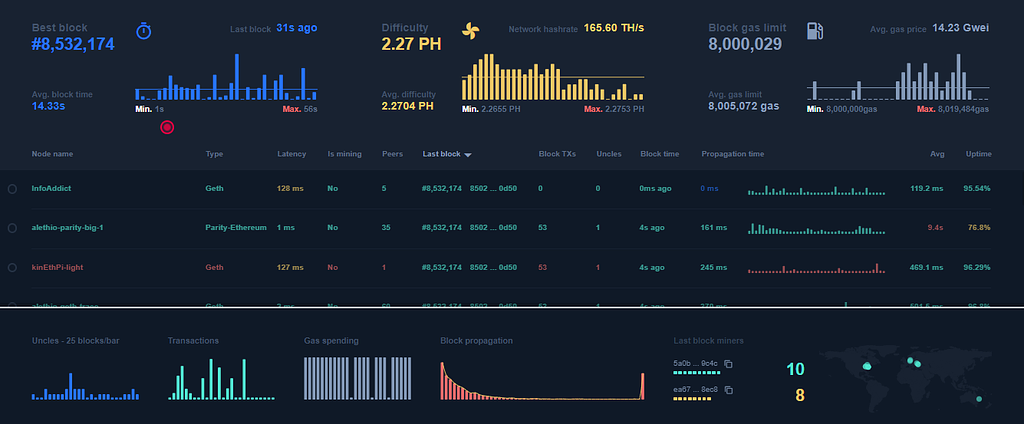This screenshot has height=424, width=1024.
Task: Click the world map node dot in Australia
Action: tap(979, 399)
